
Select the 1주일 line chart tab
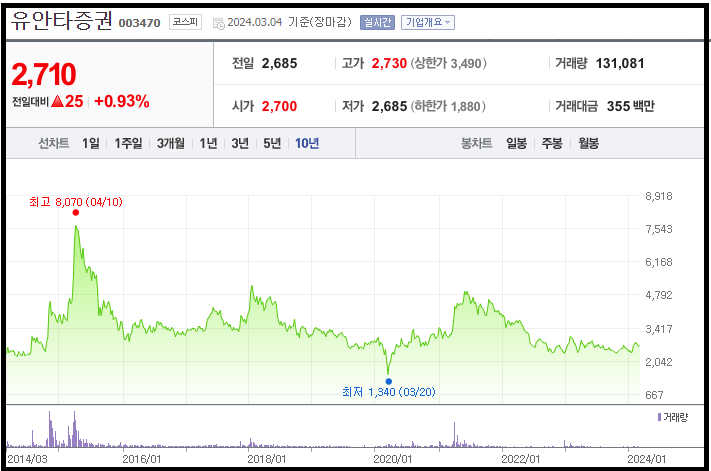coord(128,143)
